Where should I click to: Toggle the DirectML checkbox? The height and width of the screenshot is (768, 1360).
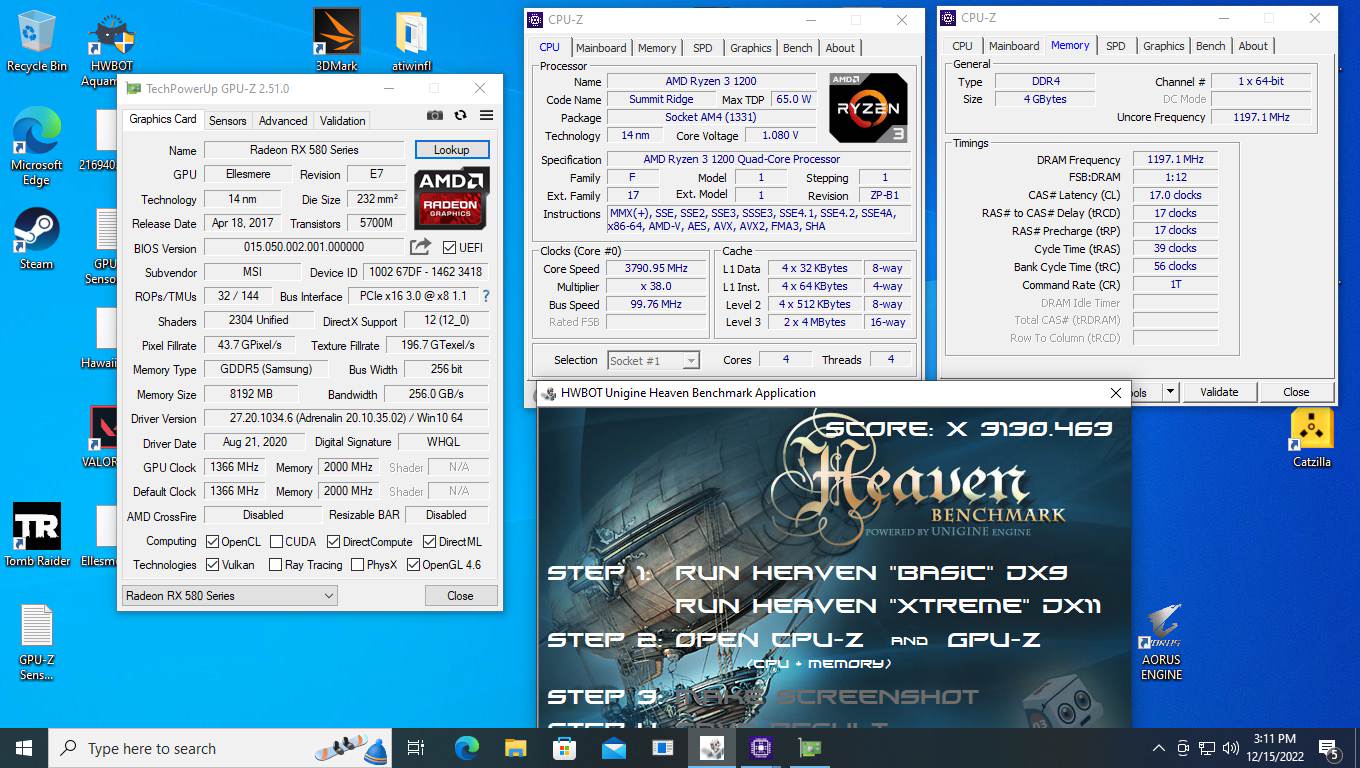[x=429, y=541]
